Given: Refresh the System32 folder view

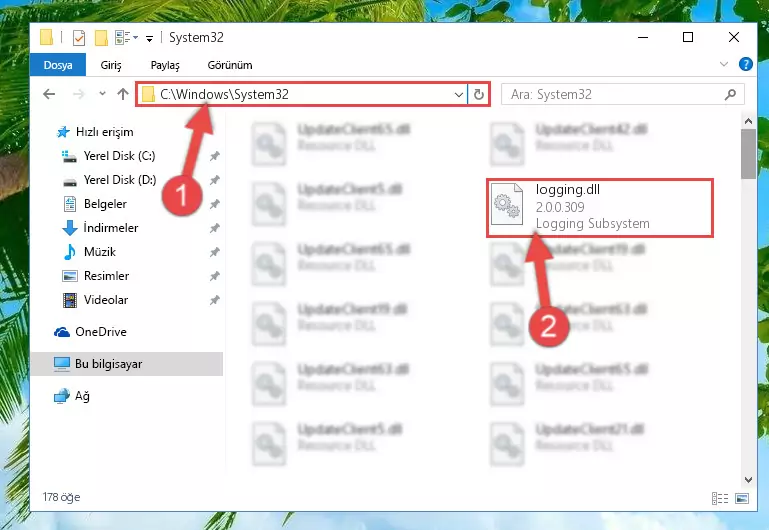Looking at the screenshot, I should tap(479, 94).
